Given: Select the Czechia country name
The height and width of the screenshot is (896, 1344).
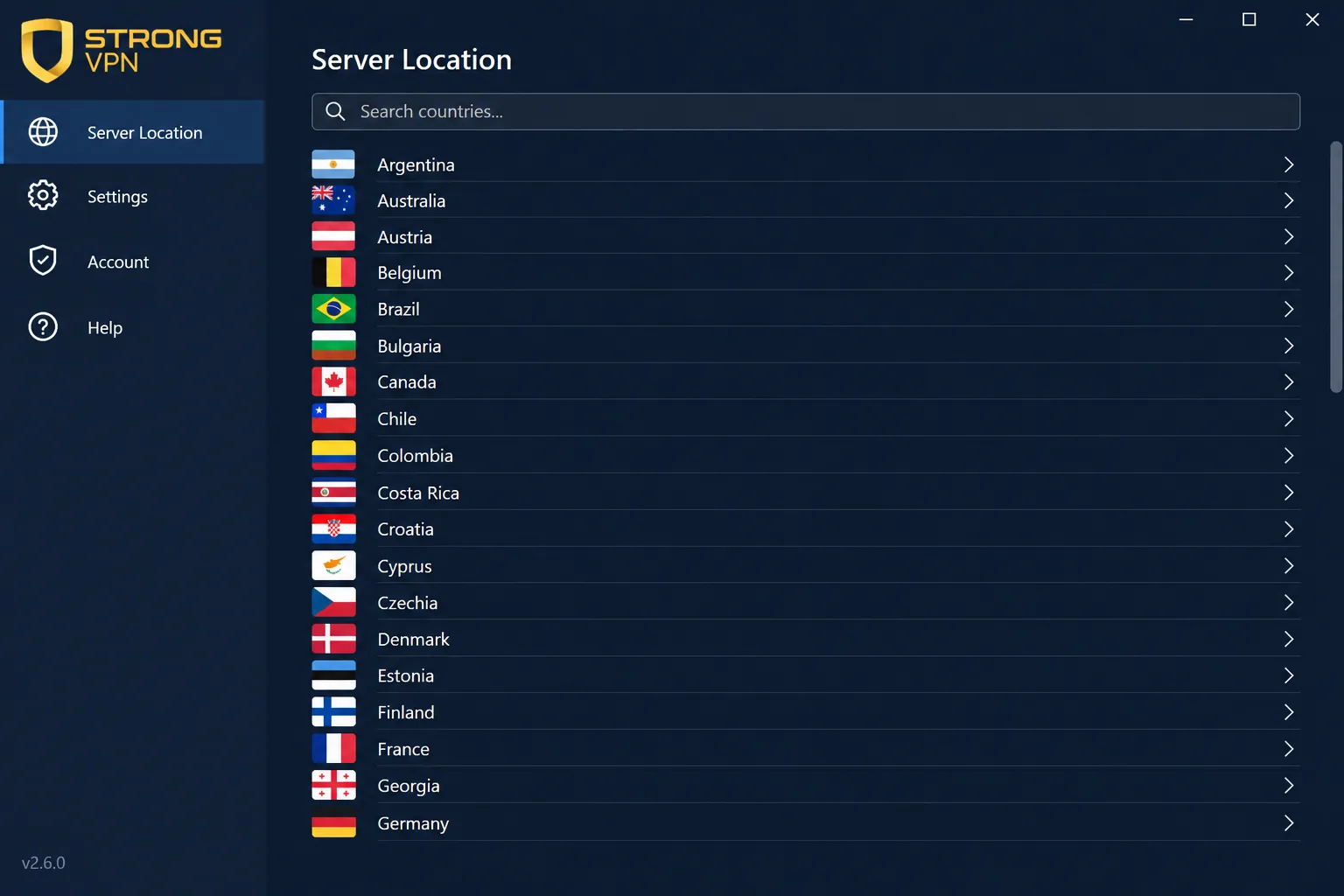Looking at the screenshot, I should 407,602.
